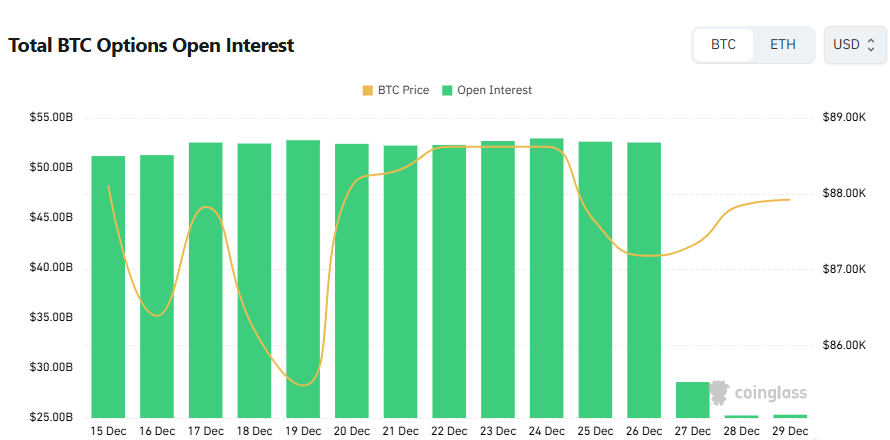Click the 27 Dec short green bar
This screenshot has width=890, height=440.
[x=692, y=399]
